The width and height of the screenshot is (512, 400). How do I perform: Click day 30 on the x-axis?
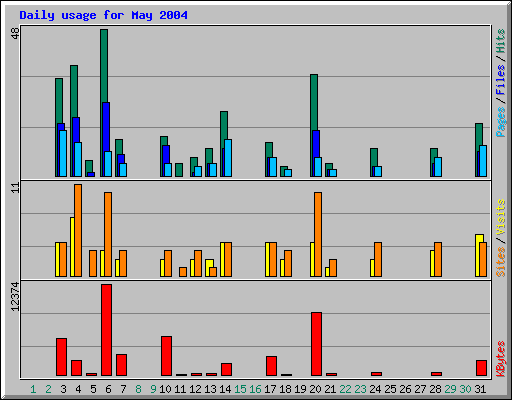[x=465, y=389]
